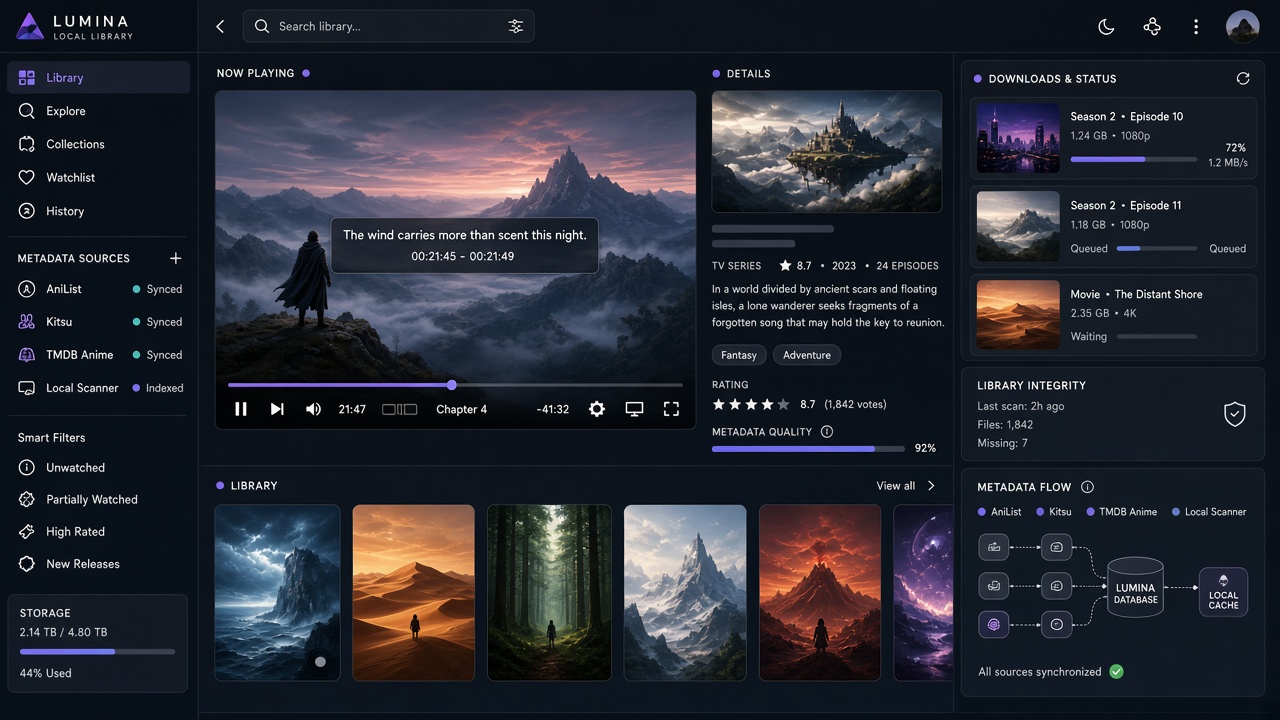Toggle the chapter segments view icon
Image resolution: width=1280 pixels, height=720 pixels.
(399, 409)
